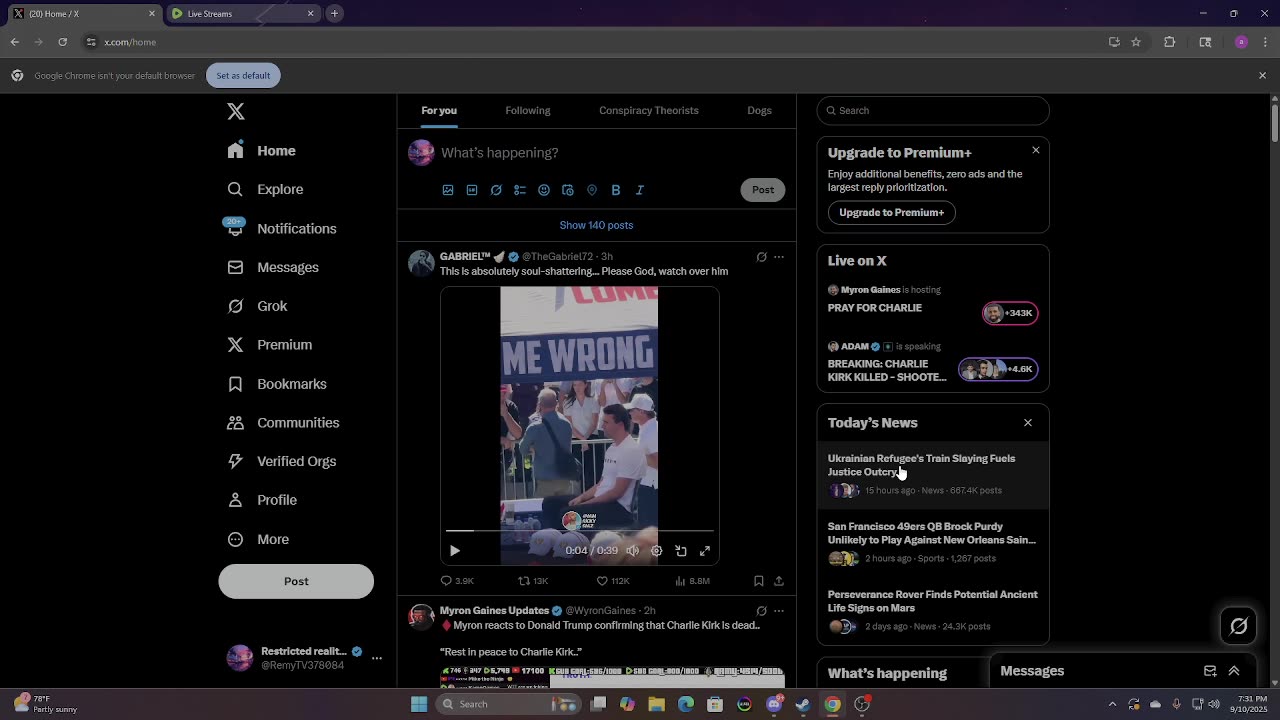Insert a GIF in the composer

click(x=472, y=190)
